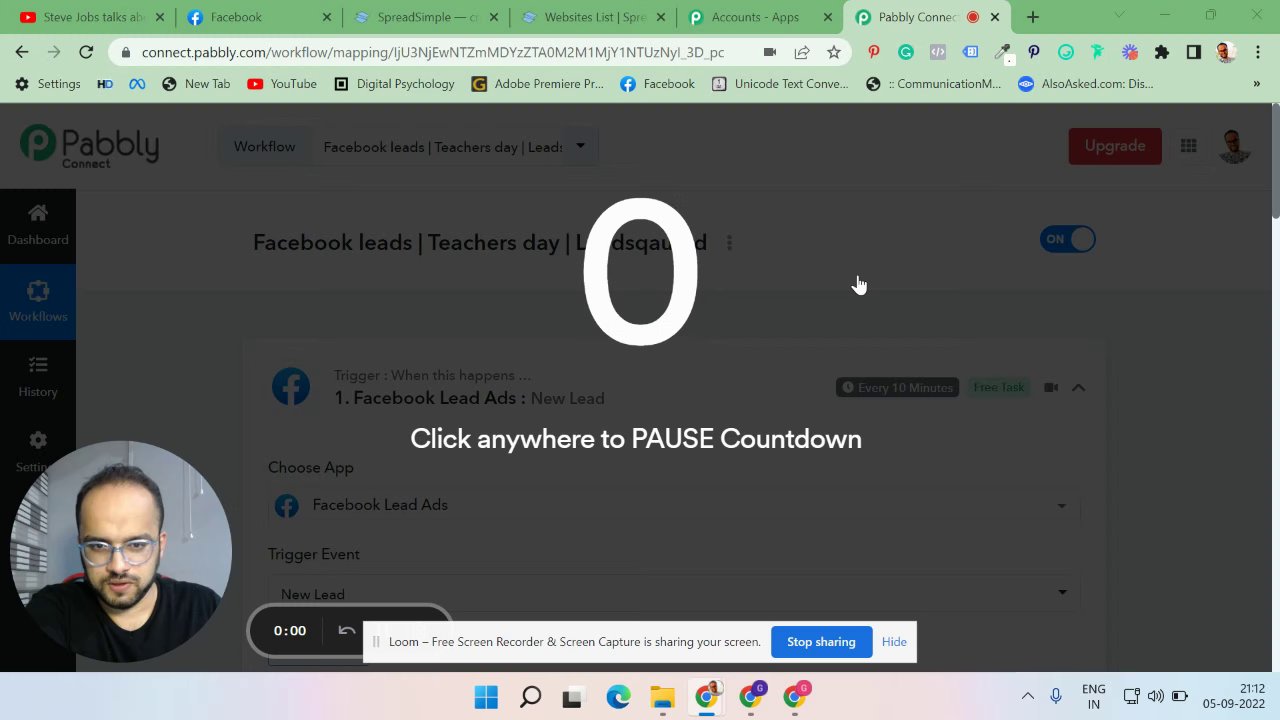The width and height of the screenshot is (1280, 720).
Task: Open the workflow selector dropdown arrow
Action: point(580,146)
